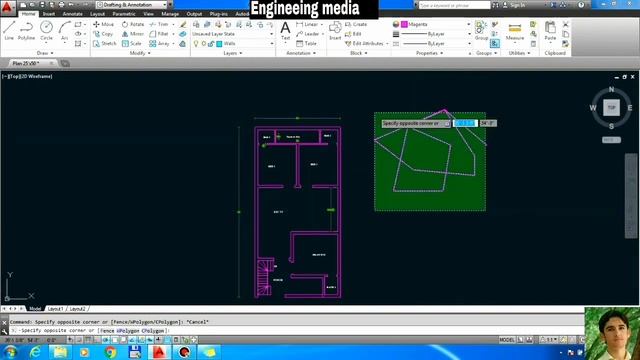
Task: Click the Linear dimension tool
Action: point(307,24)
